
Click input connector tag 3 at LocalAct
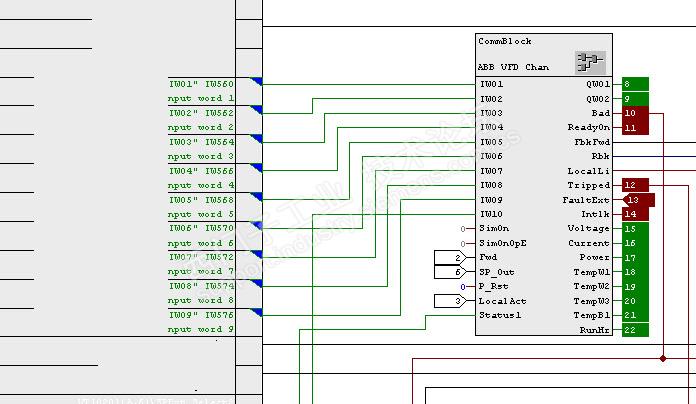tap(450, 301)
